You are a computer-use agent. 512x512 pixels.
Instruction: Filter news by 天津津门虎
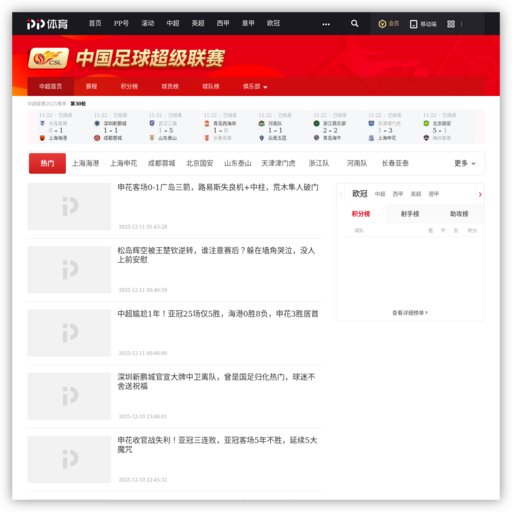[278, 163]
